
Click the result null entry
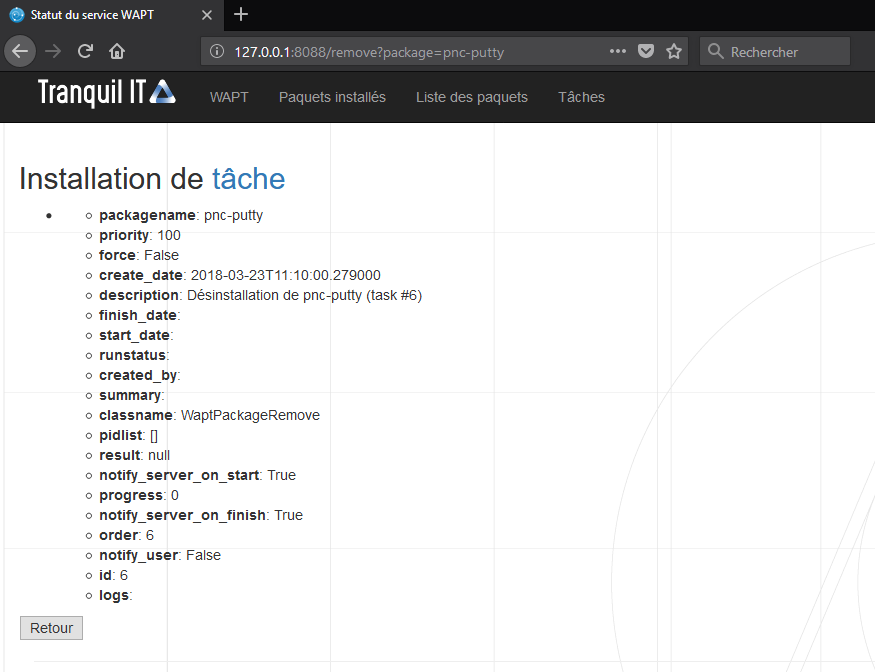(134, 455)
